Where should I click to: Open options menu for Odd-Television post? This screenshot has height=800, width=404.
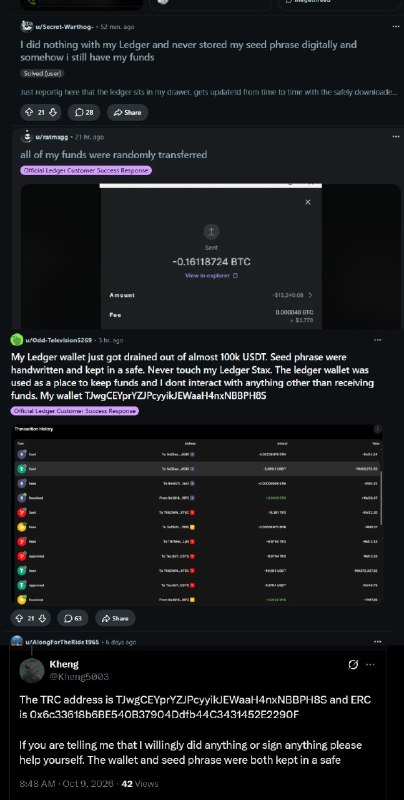tap(377, 340)
